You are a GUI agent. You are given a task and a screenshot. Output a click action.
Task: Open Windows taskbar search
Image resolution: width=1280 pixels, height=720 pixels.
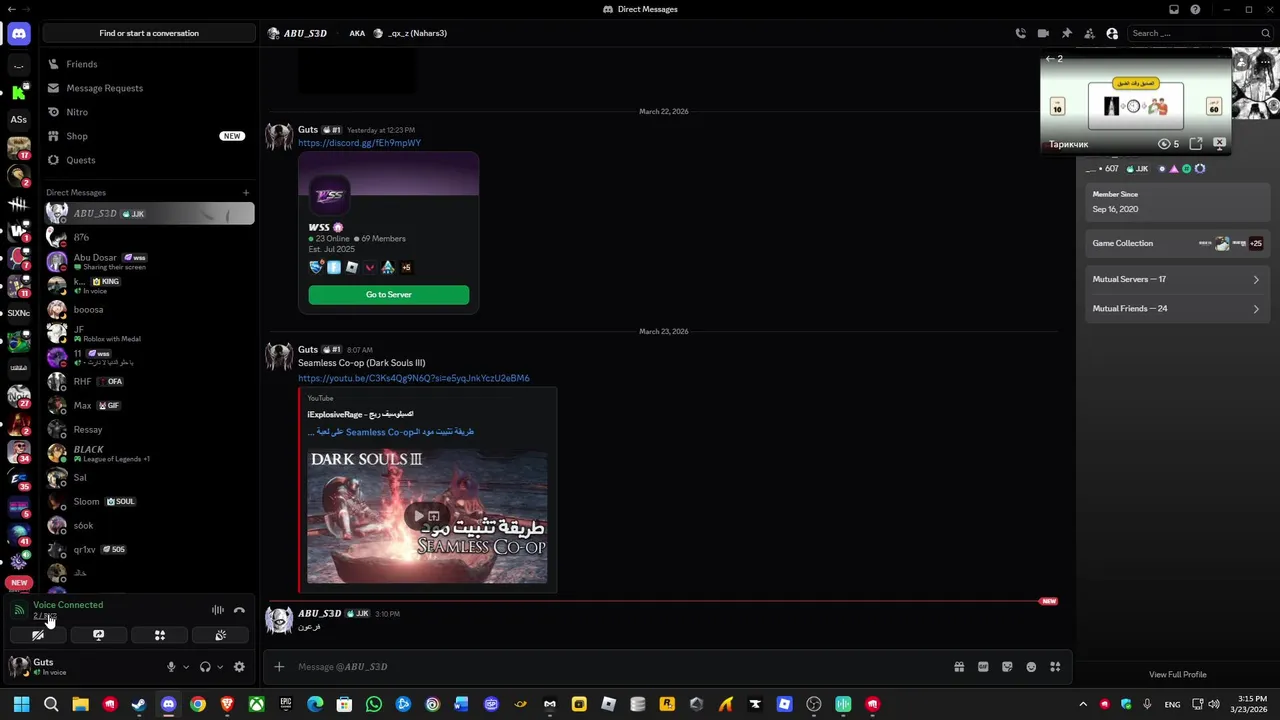pyautogui.click(x=51, y=704)
